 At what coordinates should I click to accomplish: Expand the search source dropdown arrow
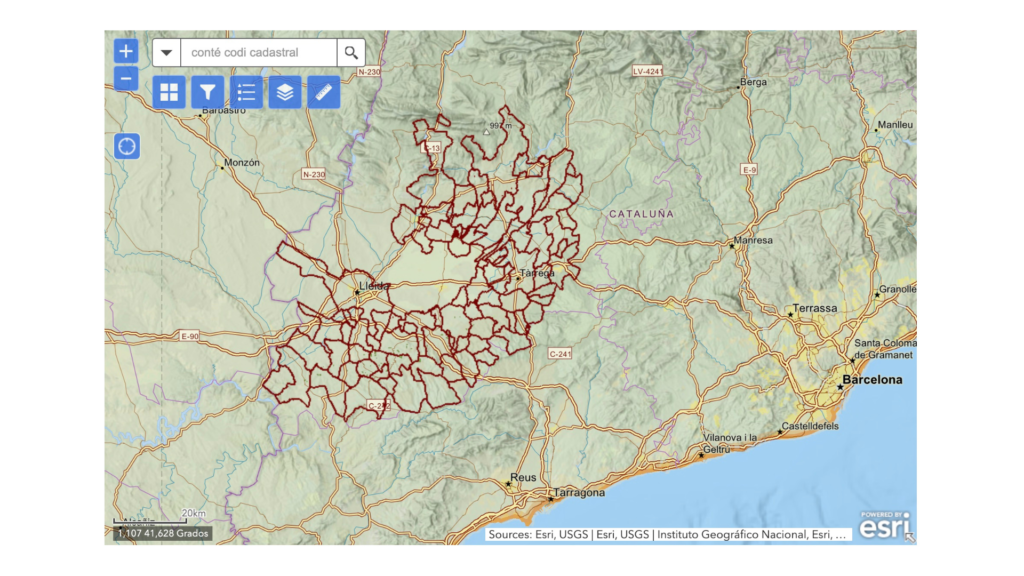pyautogui.click(x=166, y=53)
